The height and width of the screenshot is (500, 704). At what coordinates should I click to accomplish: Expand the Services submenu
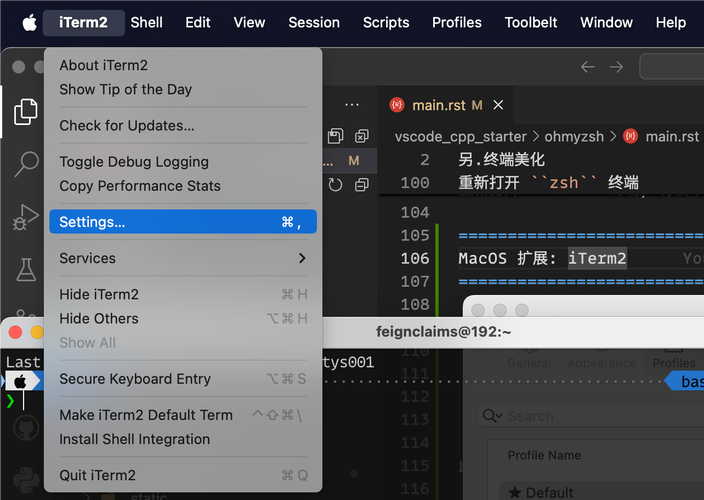click(183, 259)
